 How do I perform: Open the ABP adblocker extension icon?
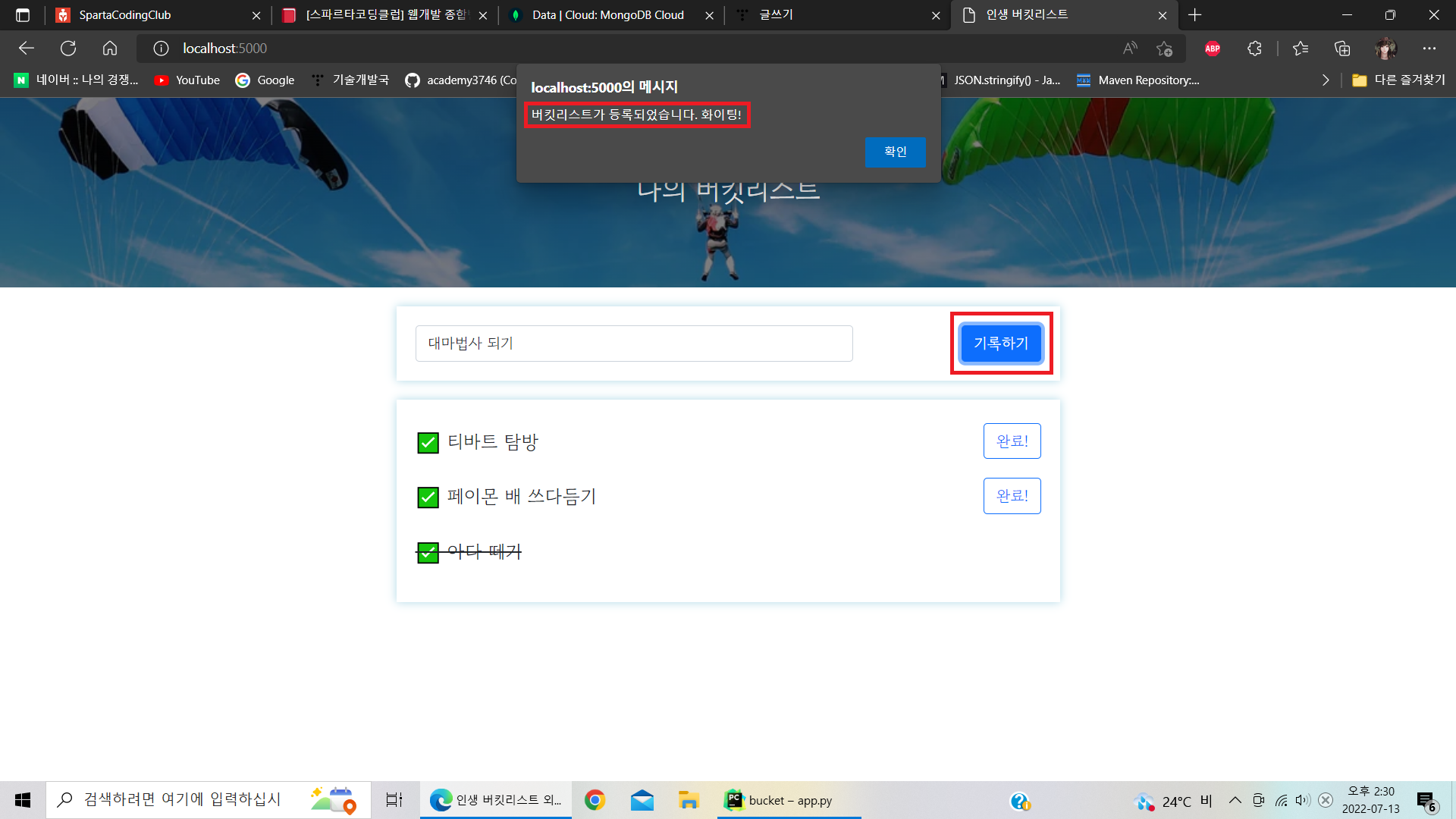click(1213, 49)
